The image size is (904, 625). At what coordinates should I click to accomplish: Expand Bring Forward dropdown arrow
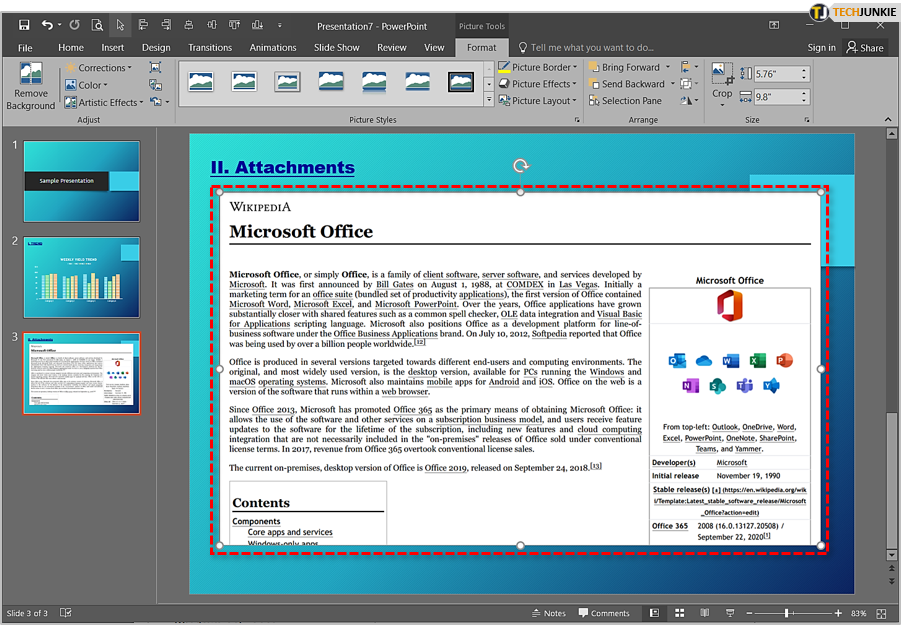[x=668, y=67]
